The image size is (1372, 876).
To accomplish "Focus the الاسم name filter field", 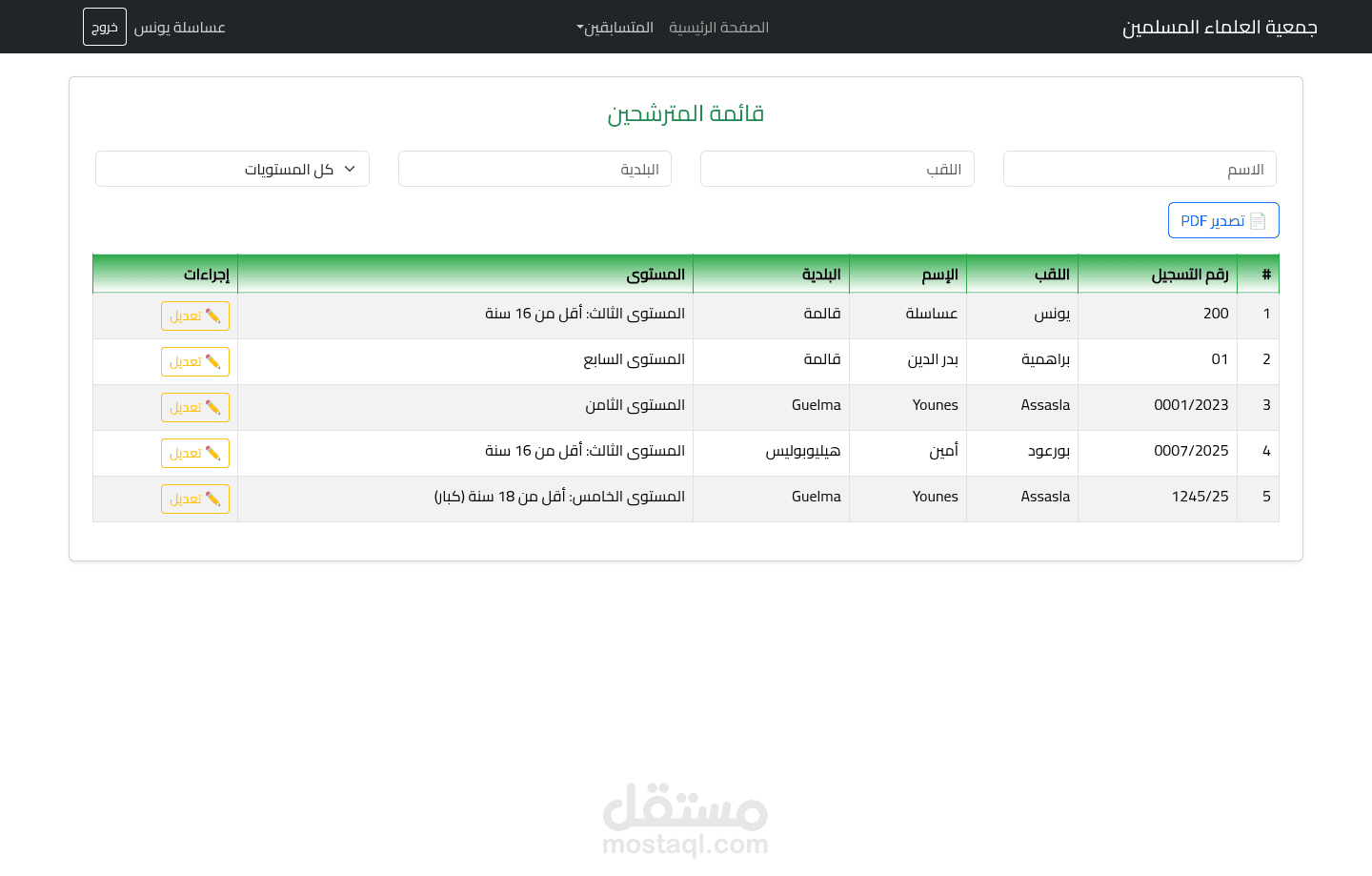I will click(1140, 169).
